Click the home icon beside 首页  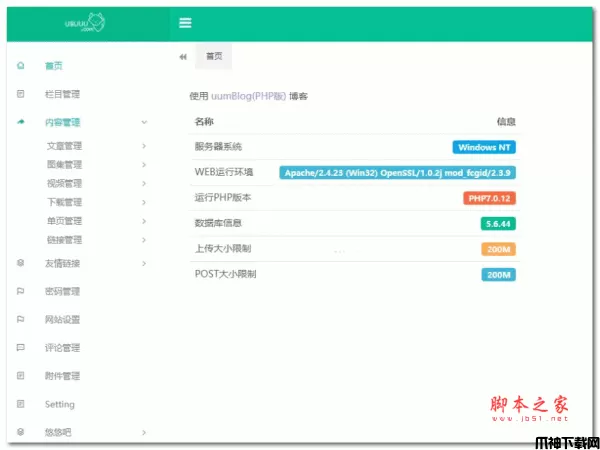[x=21, y=66]
